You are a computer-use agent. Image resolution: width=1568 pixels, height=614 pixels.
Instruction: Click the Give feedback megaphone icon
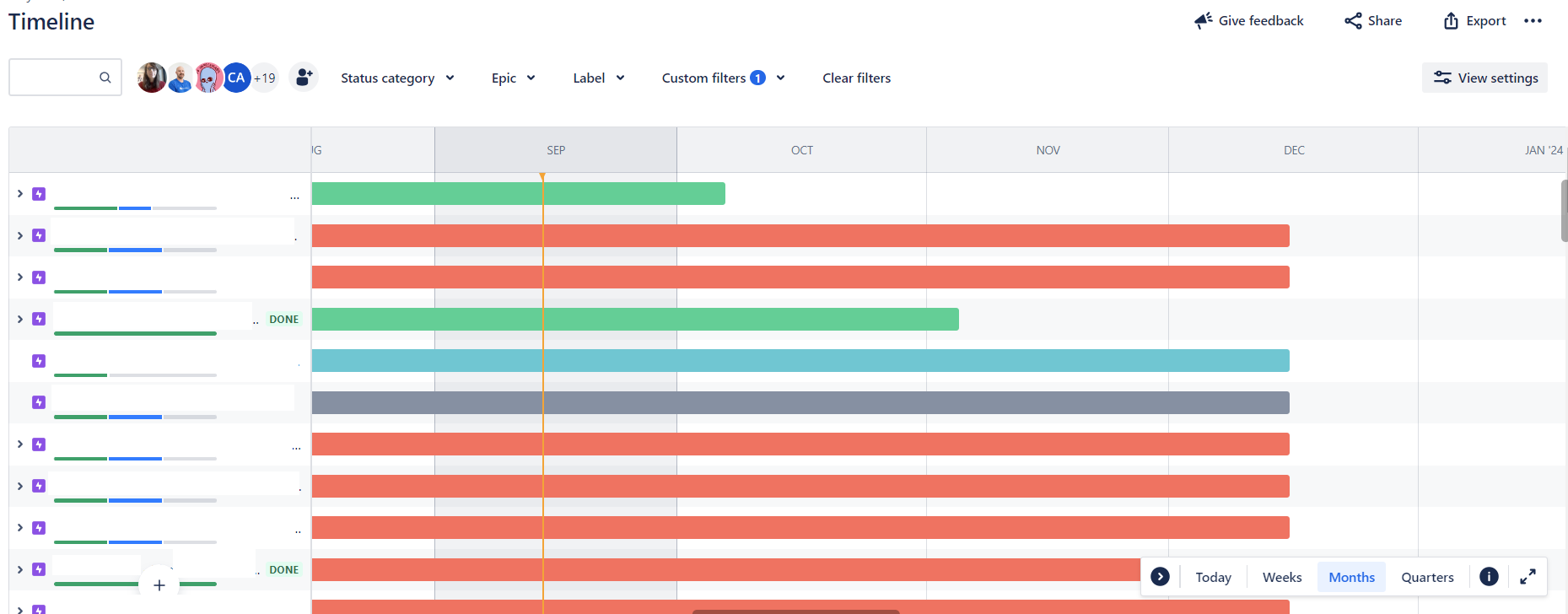[x=1204, y=20]
